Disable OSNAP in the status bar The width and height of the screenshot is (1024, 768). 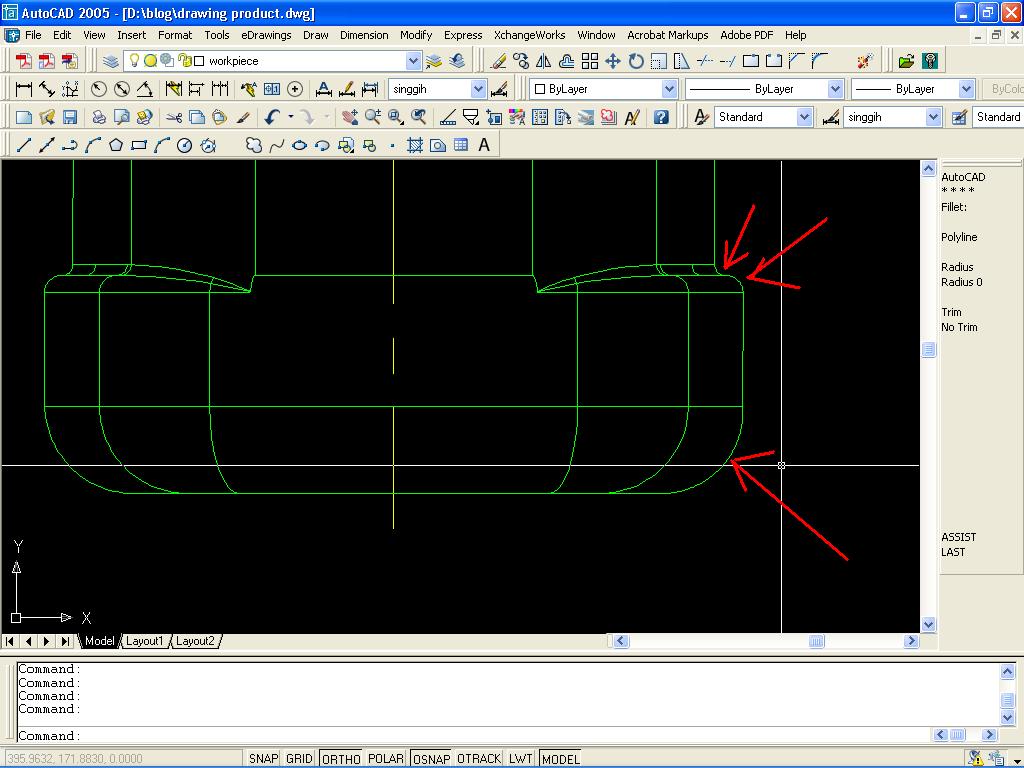(x=430, y=758)
